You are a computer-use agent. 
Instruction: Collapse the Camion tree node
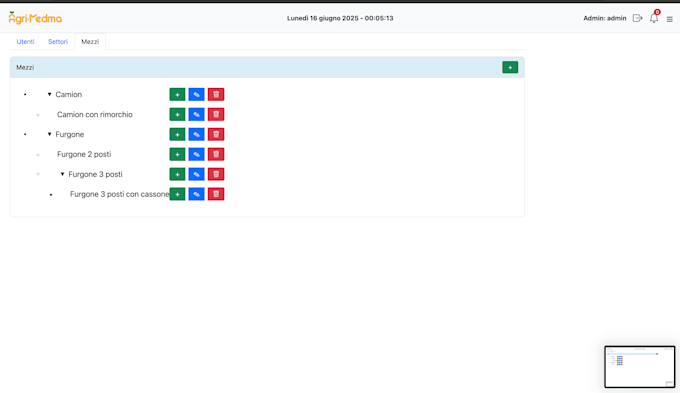(x=49, y=94)
